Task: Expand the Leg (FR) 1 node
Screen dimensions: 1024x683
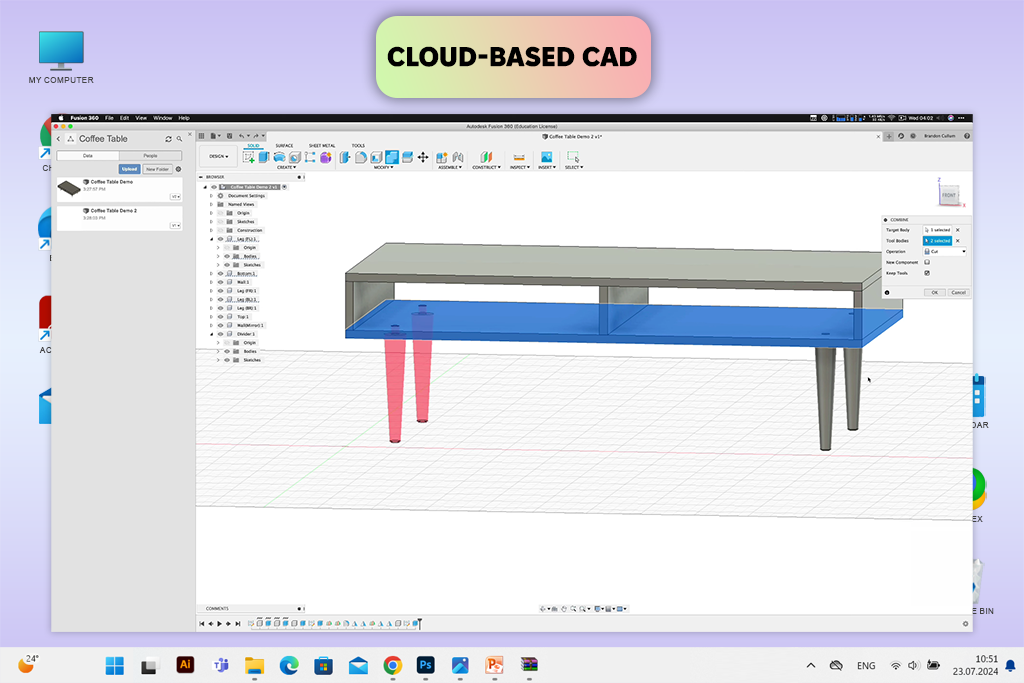Action: click(212, 291)
